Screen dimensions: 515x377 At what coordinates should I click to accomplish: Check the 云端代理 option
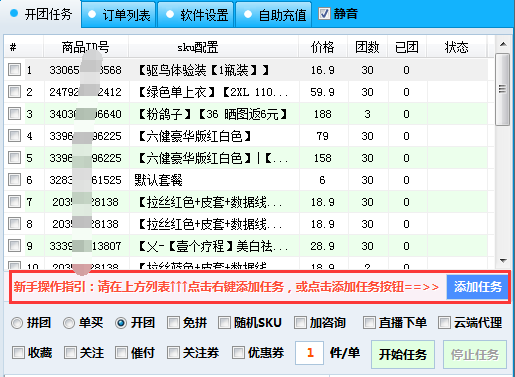(x=444, y=323)
